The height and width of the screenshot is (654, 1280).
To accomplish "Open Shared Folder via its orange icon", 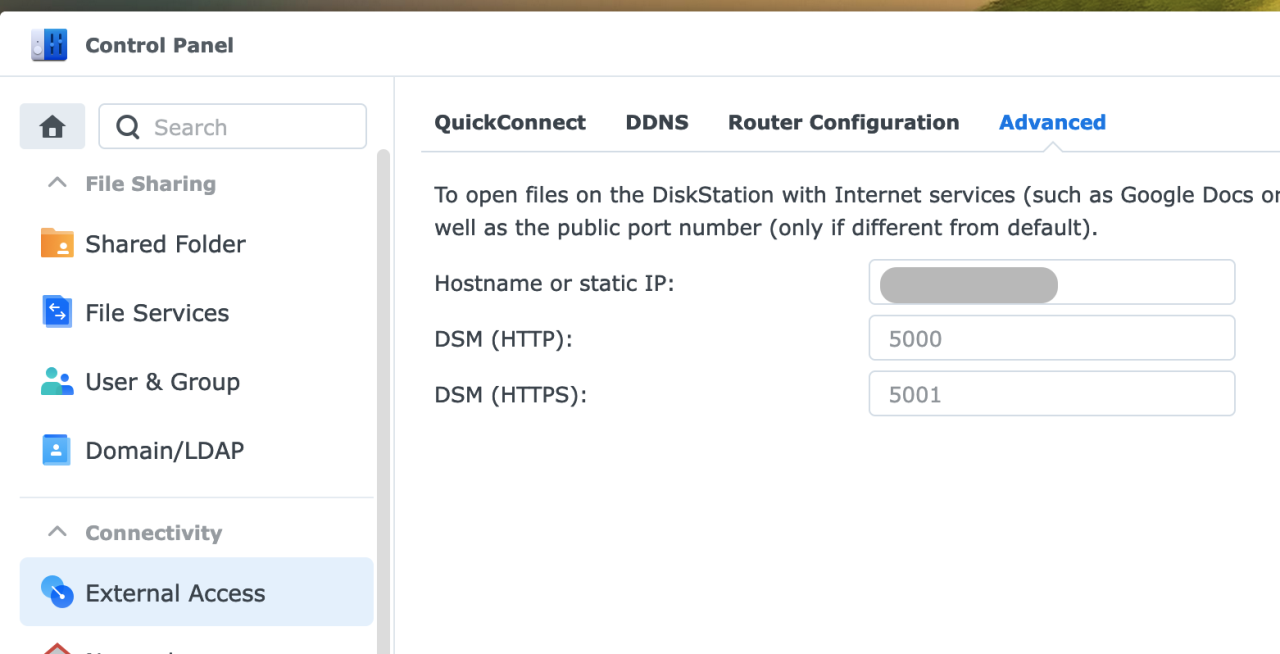I will click(57, 243).
